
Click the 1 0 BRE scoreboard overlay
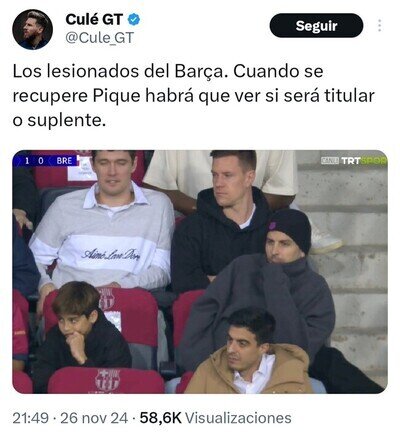[46, 161]
